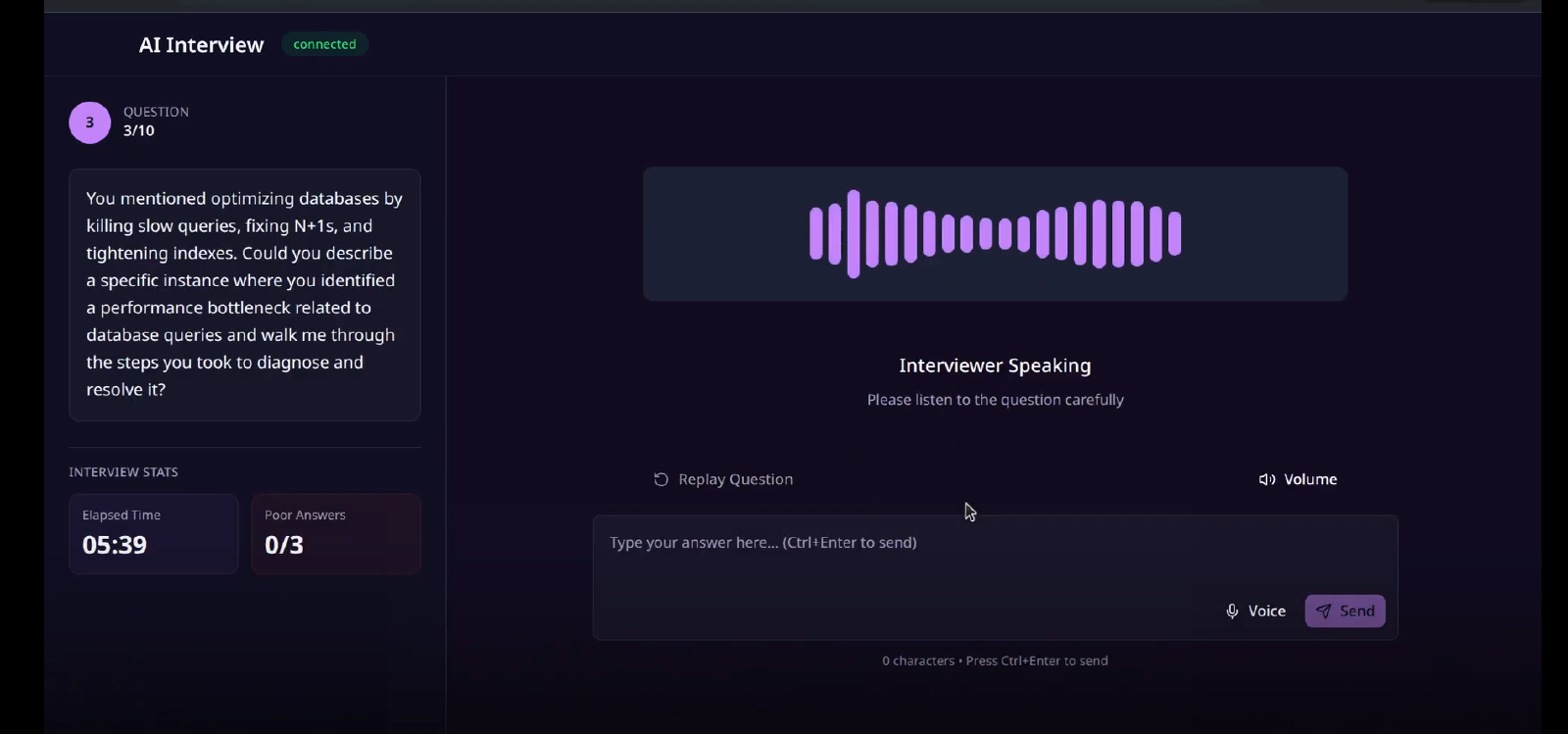
Task: Click the speaker icon beside Volume
Action: (1267, 479)
